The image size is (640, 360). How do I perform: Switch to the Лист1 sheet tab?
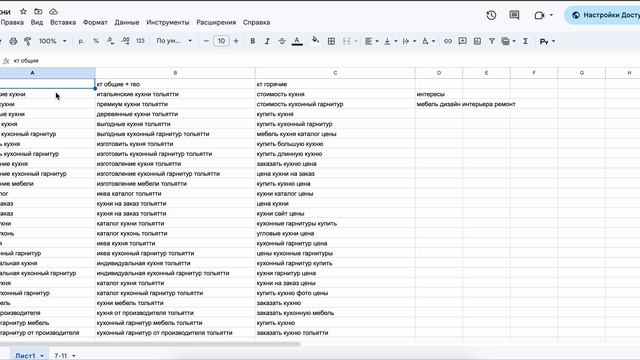[x=29, y=356]
